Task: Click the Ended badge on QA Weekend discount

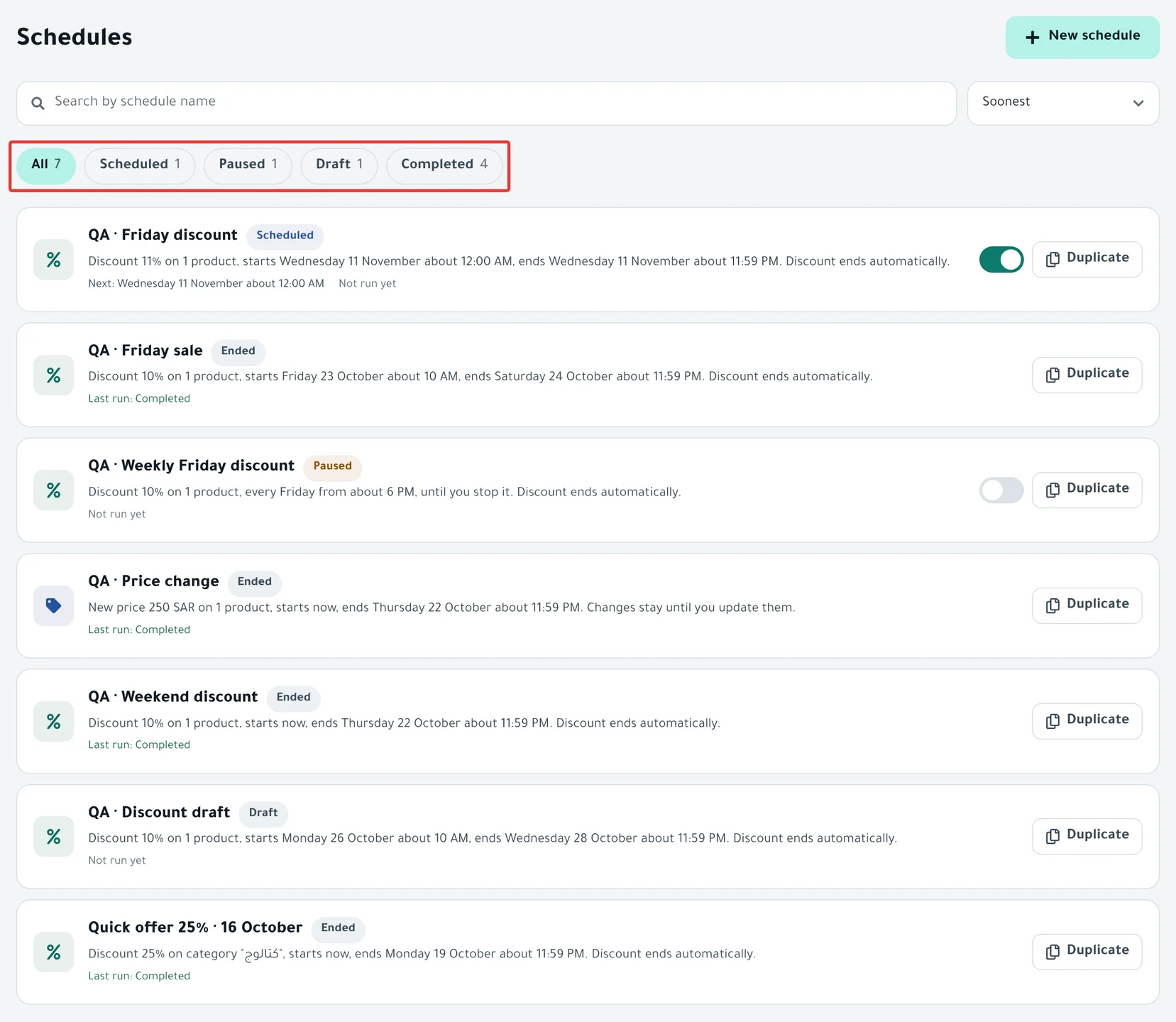Action: click(293, 698)
